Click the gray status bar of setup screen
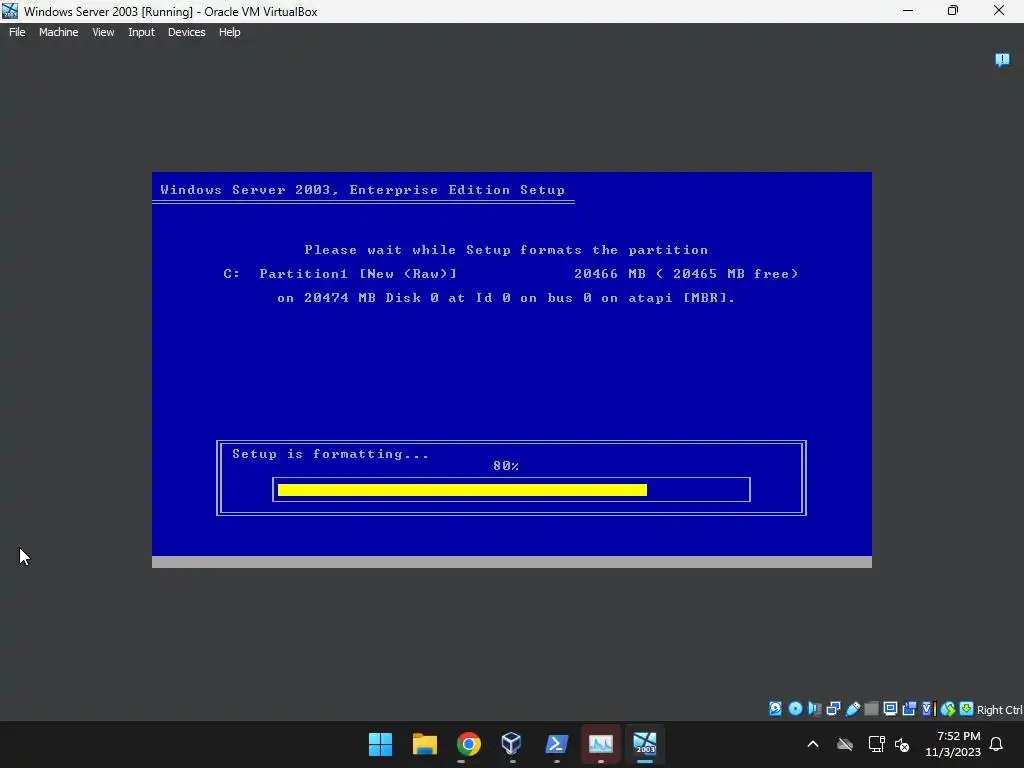The image size is (1024, 768). (x=512, y=562)
